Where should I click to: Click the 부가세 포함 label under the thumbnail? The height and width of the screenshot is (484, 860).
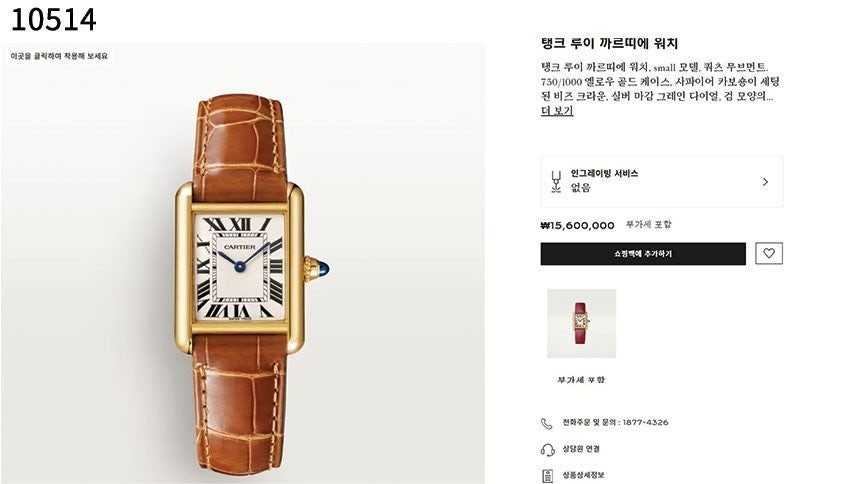(x=581, y=380)
